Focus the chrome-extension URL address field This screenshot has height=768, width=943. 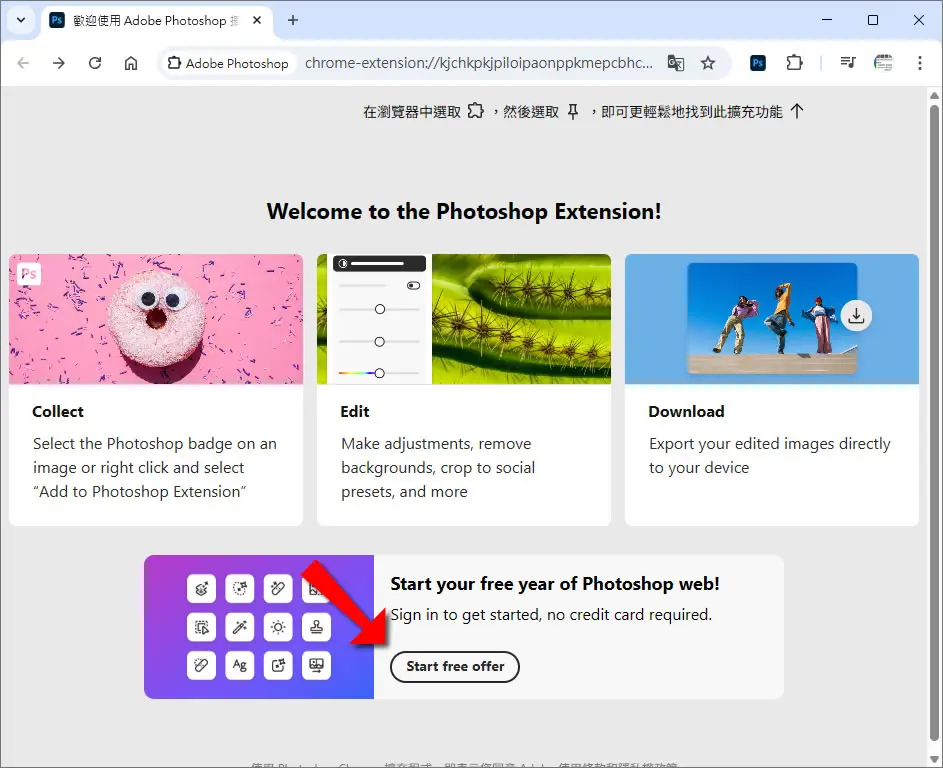(x=478, y=63)
